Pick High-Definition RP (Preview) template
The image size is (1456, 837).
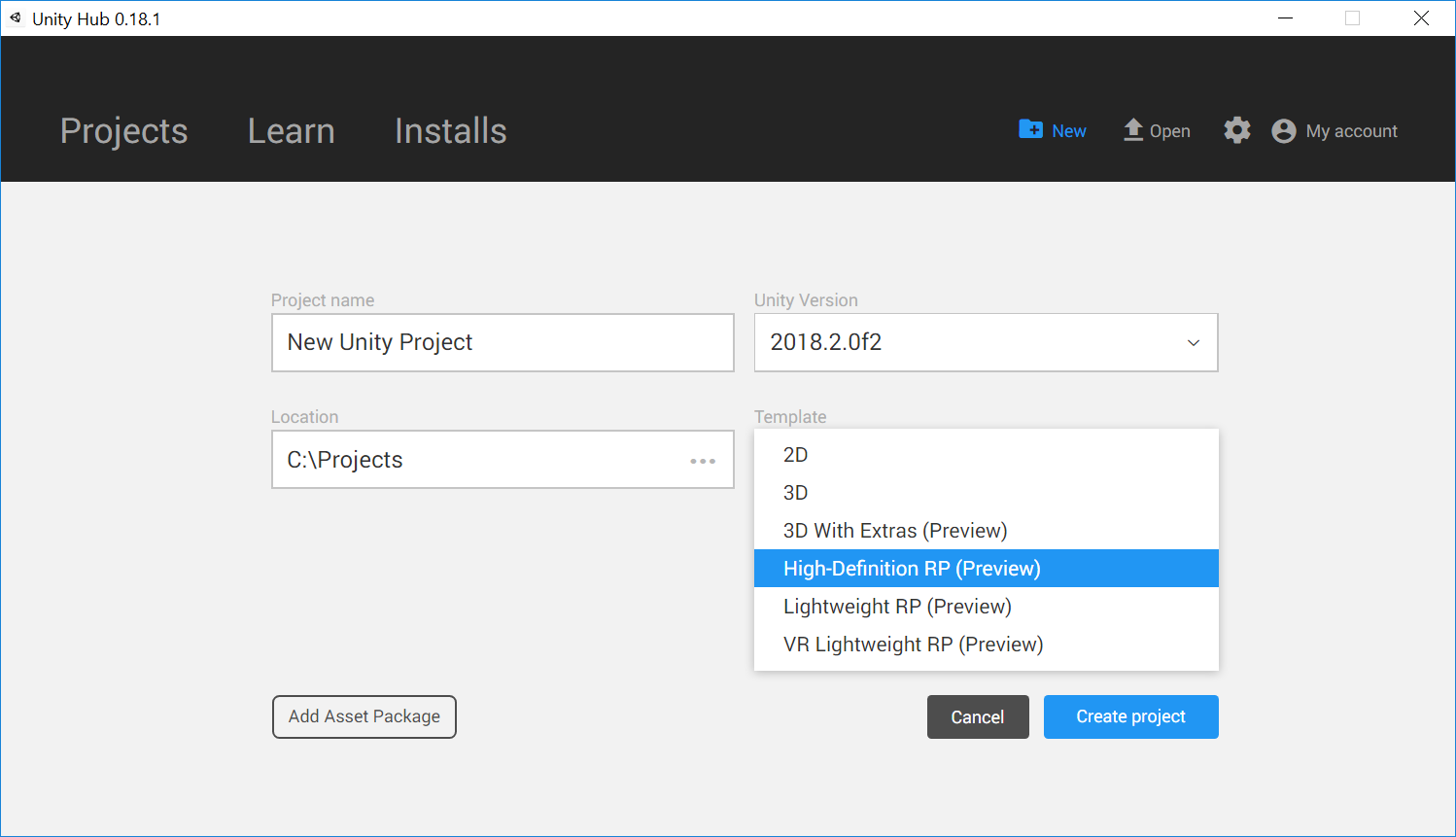pos(912,569)
